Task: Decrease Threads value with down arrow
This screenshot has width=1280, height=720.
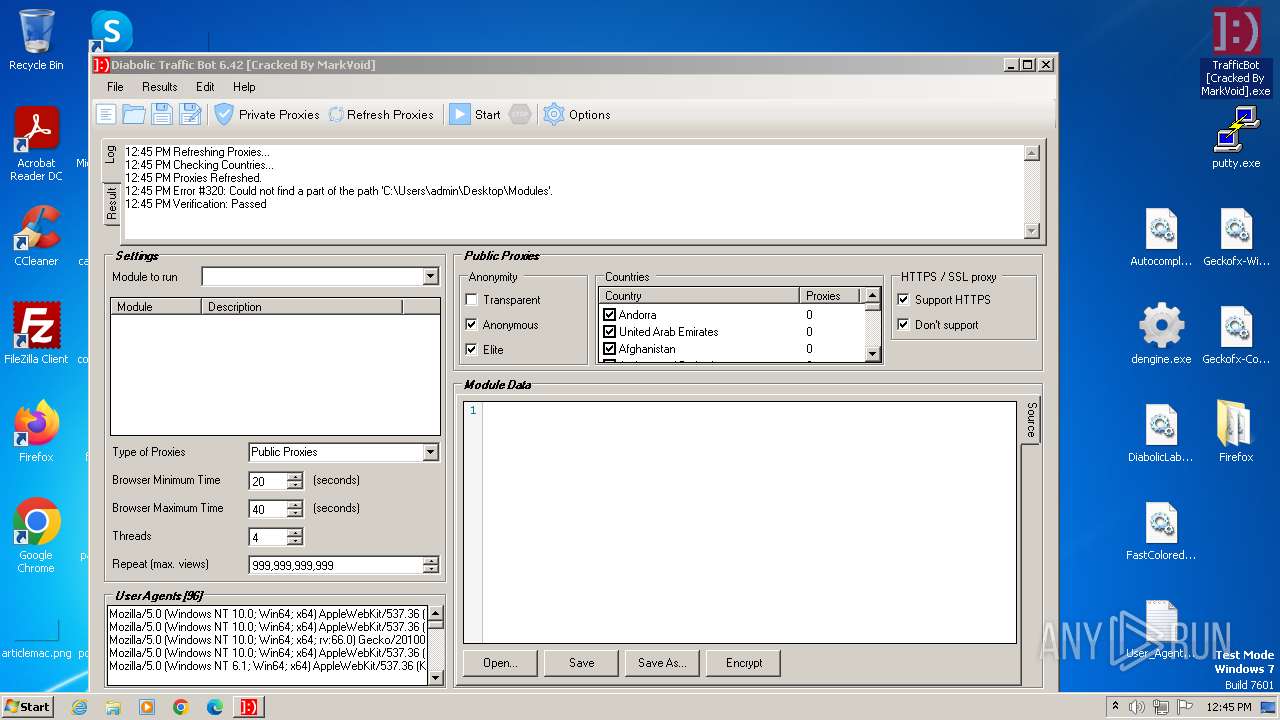Action: tap(295, 540)
